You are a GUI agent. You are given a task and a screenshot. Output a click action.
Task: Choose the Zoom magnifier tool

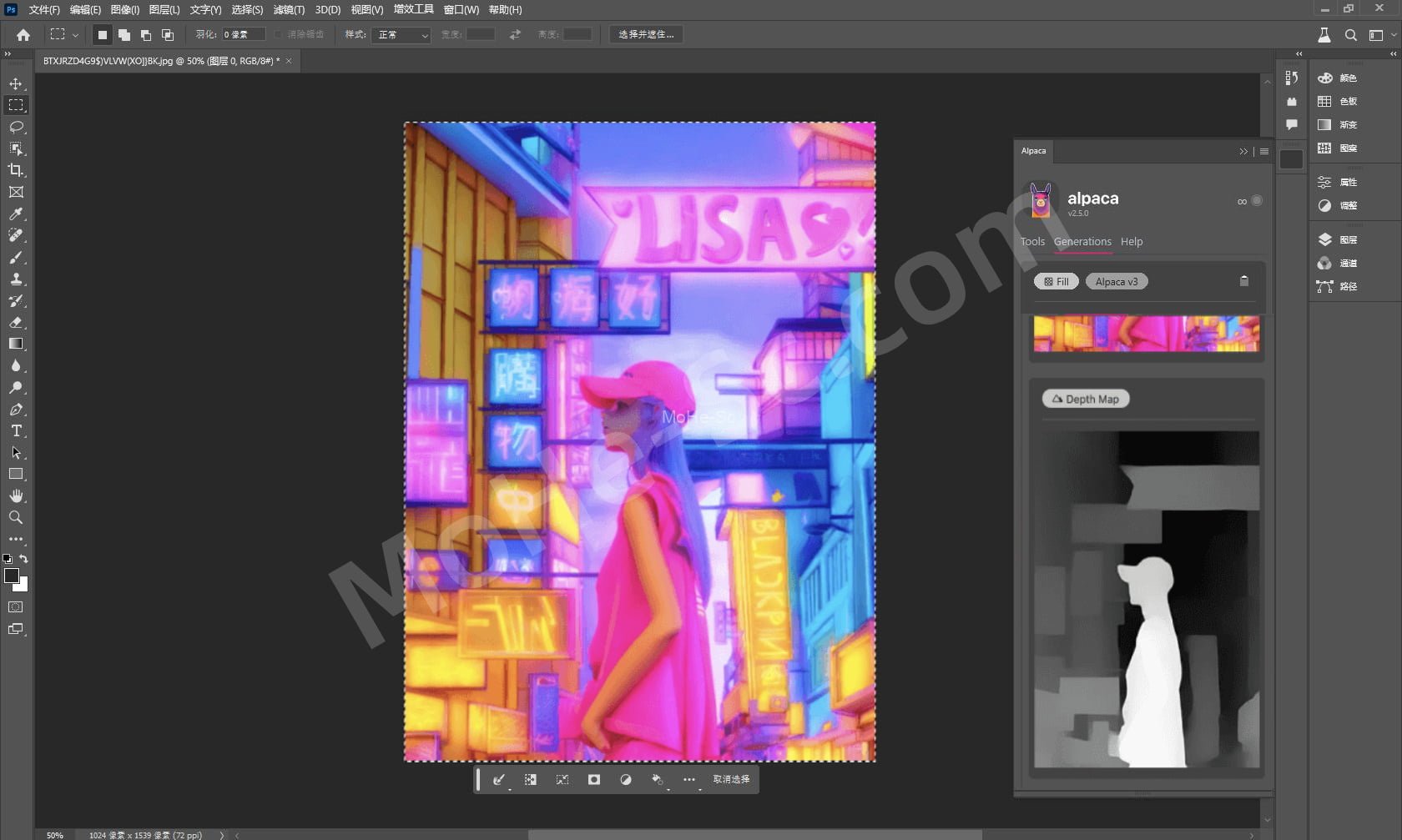16,517
